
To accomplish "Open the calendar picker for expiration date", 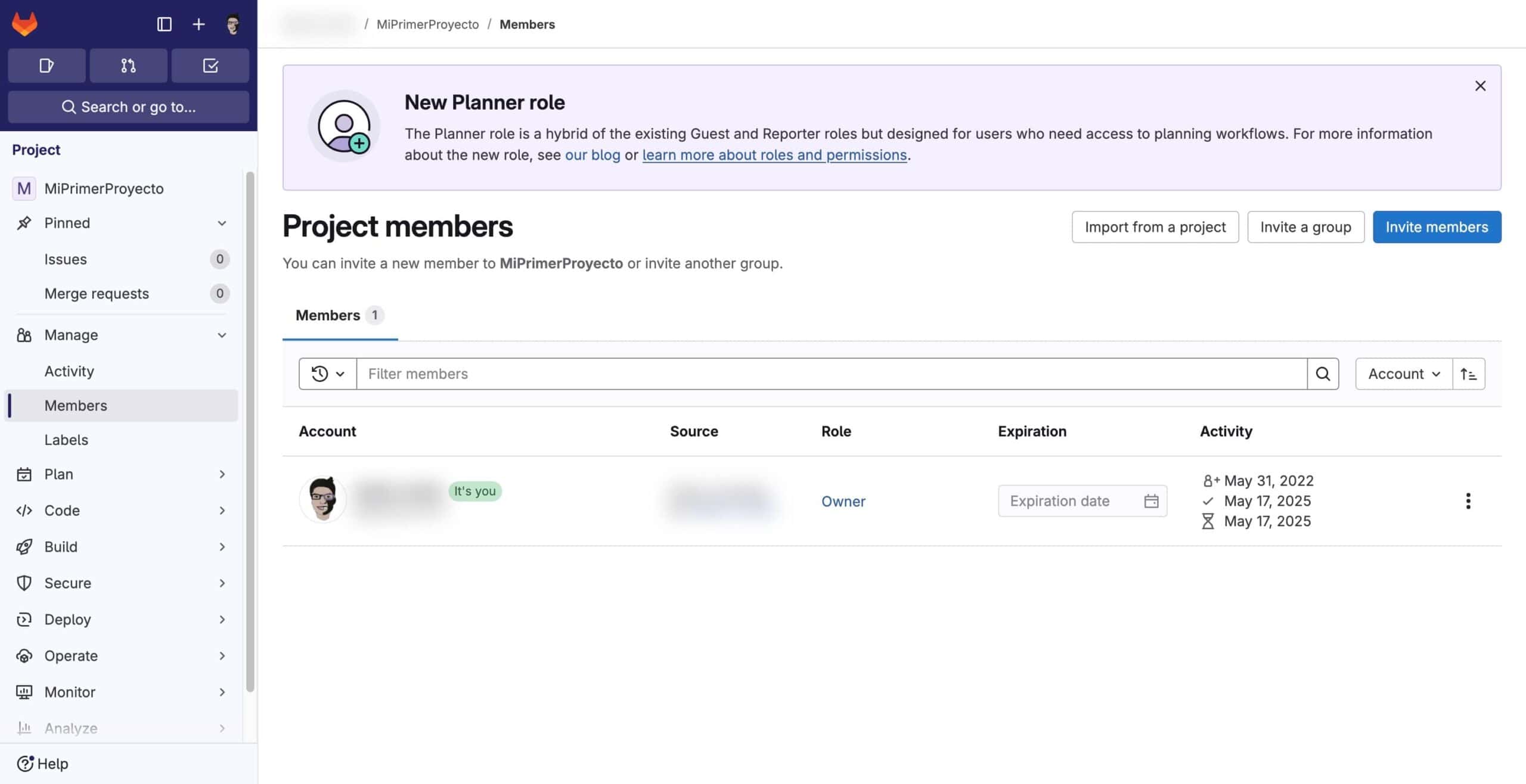I will click(x=1152, y=501).
